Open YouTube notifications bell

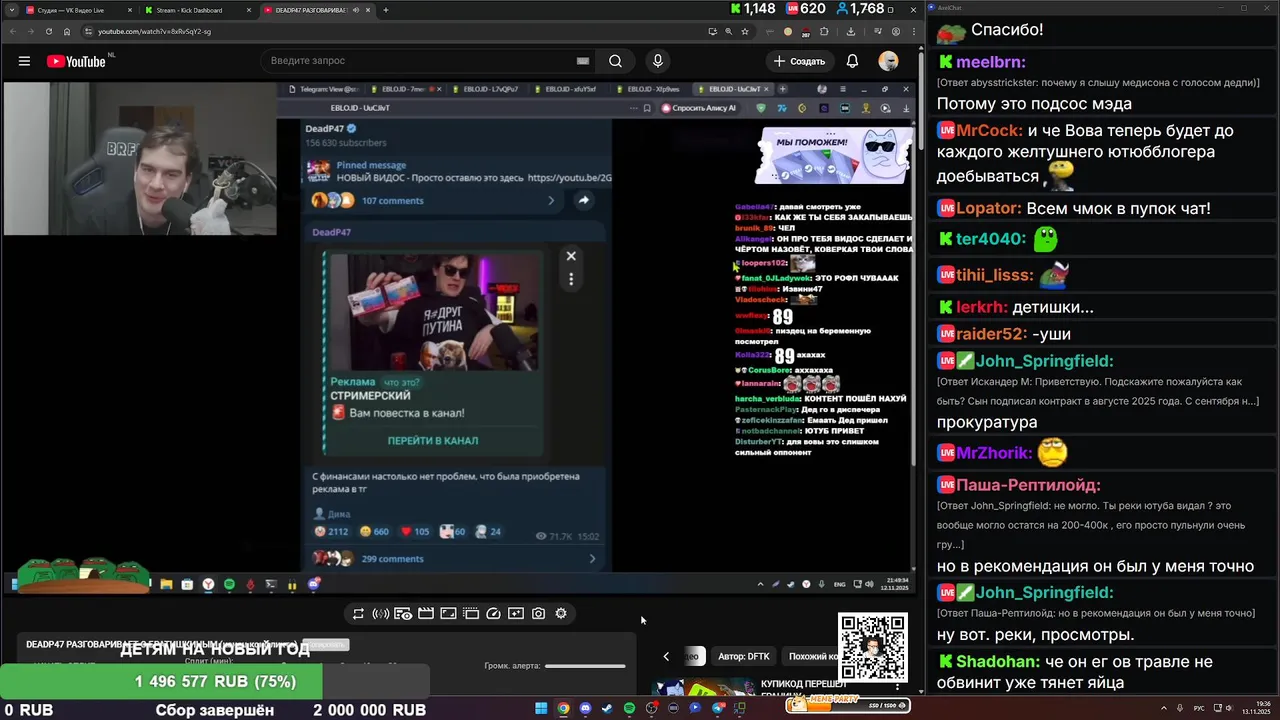point(852,61)
